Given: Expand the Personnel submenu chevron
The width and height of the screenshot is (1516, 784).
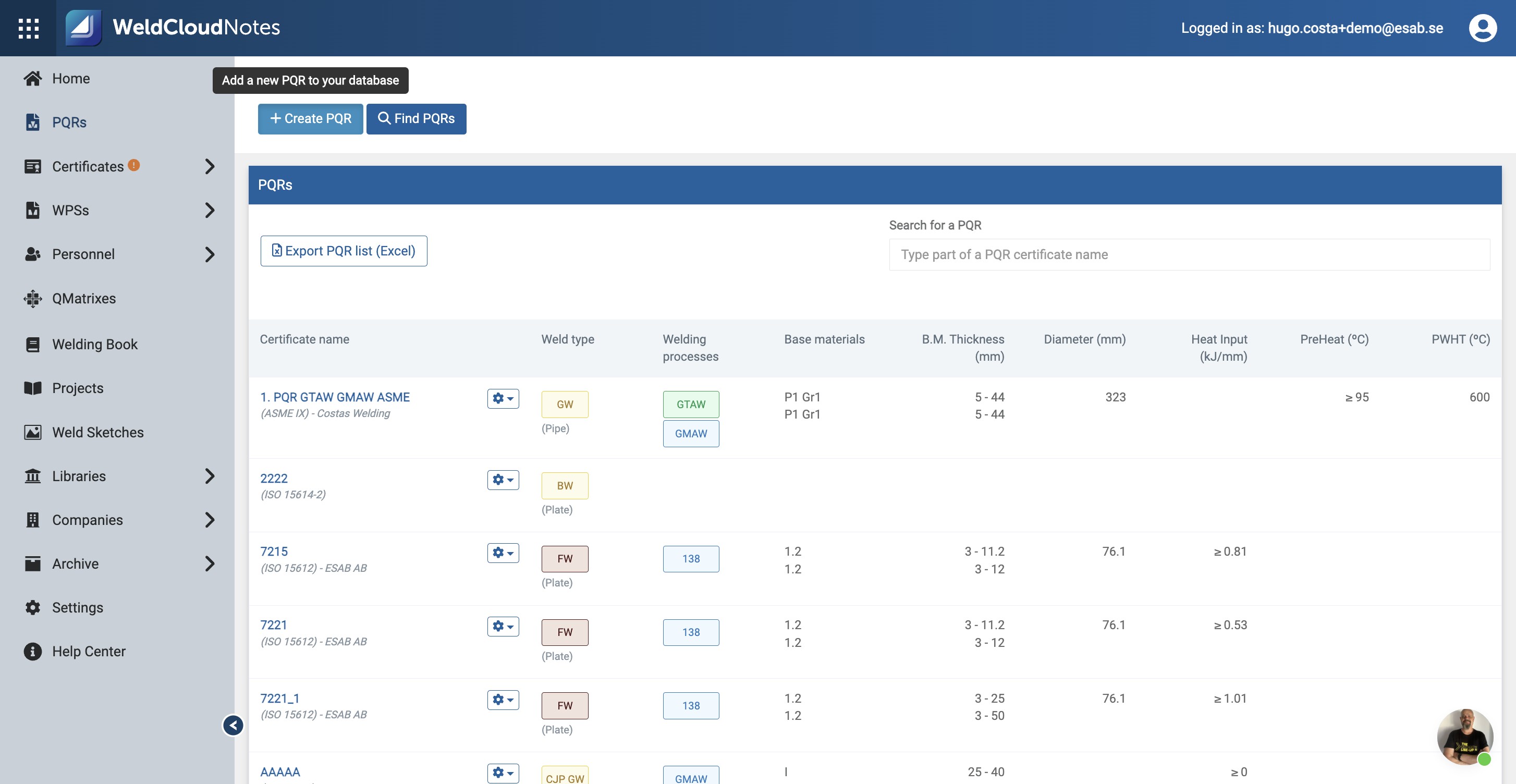Looking at the screenshot, I should pyautogui.click(x=210, y=254).
